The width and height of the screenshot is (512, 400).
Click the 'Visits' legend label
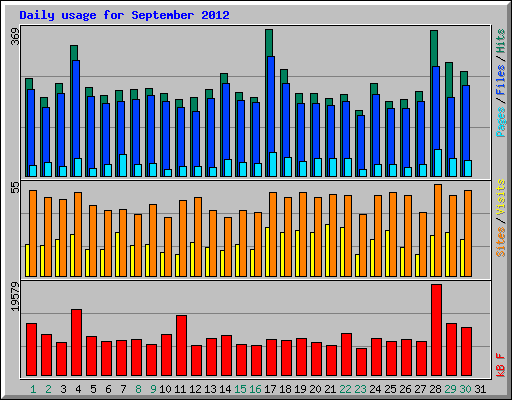[501, 198]
